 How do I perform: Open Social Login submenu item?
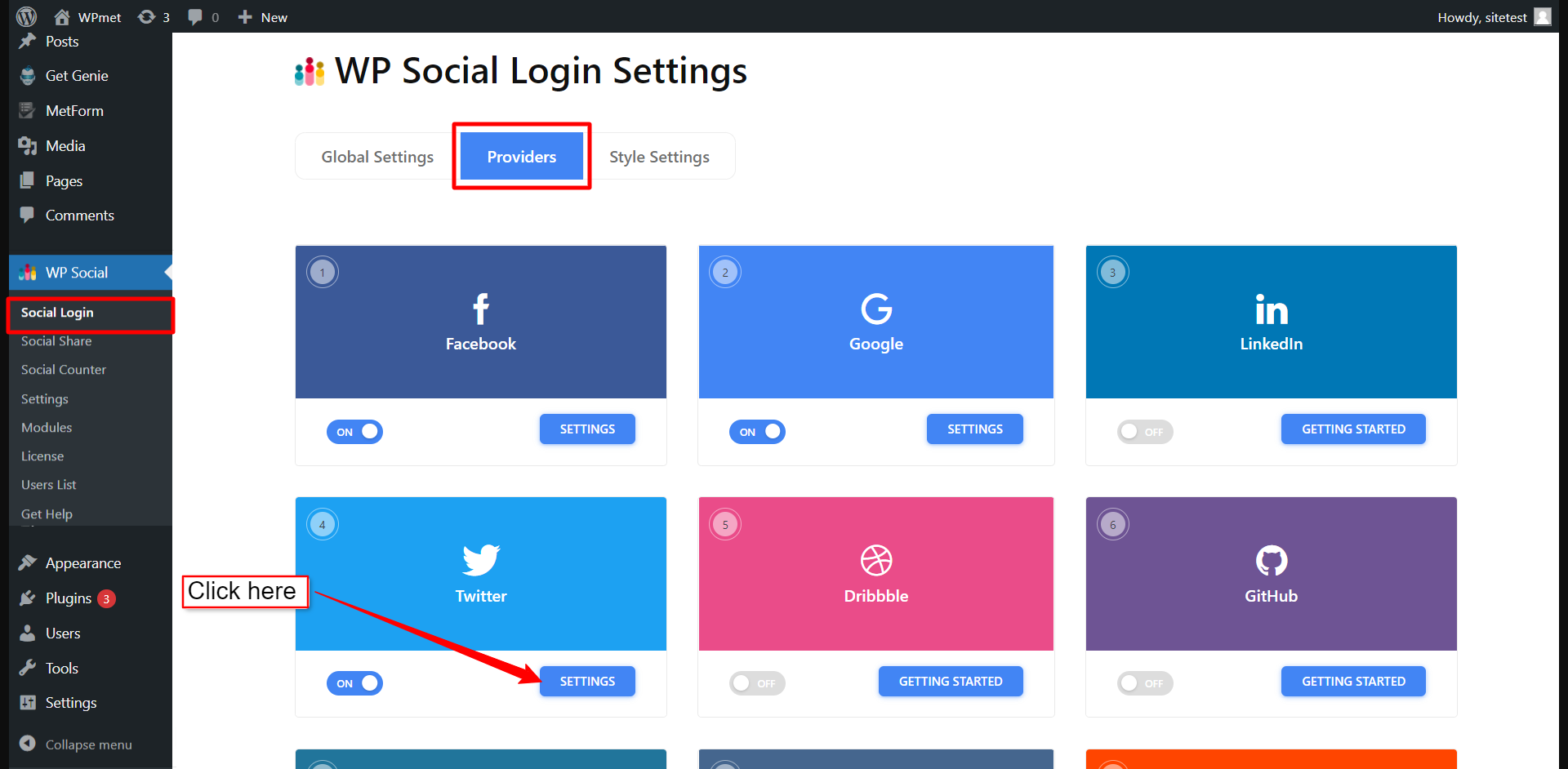pyautogui.click(x=57, y=313)
